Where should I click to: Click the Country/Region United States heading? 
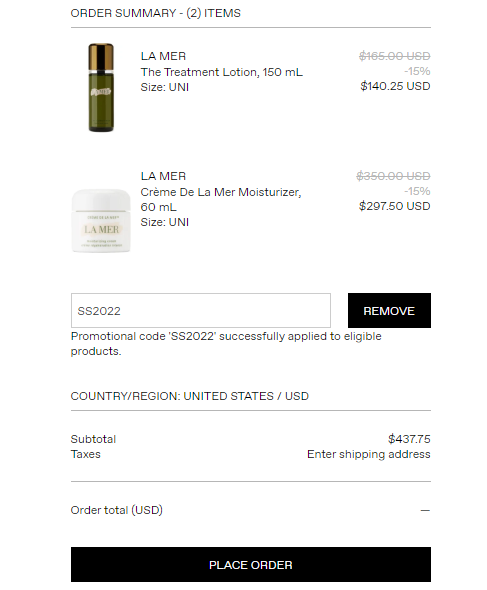[190, 396]
